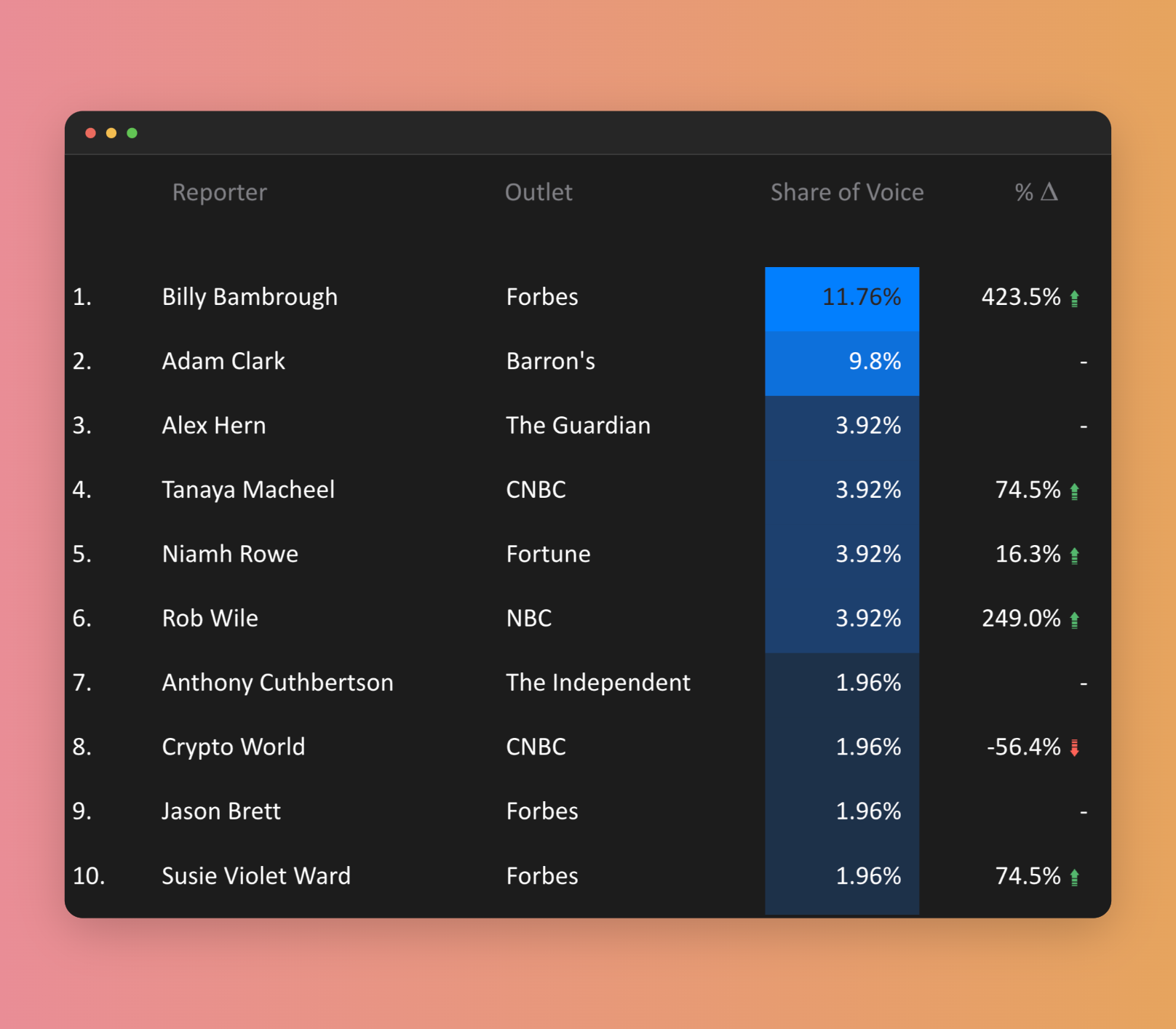Click green up arrow beside 423.5%
The image size is (1176, 1029).
click(x=1074, y=298)
